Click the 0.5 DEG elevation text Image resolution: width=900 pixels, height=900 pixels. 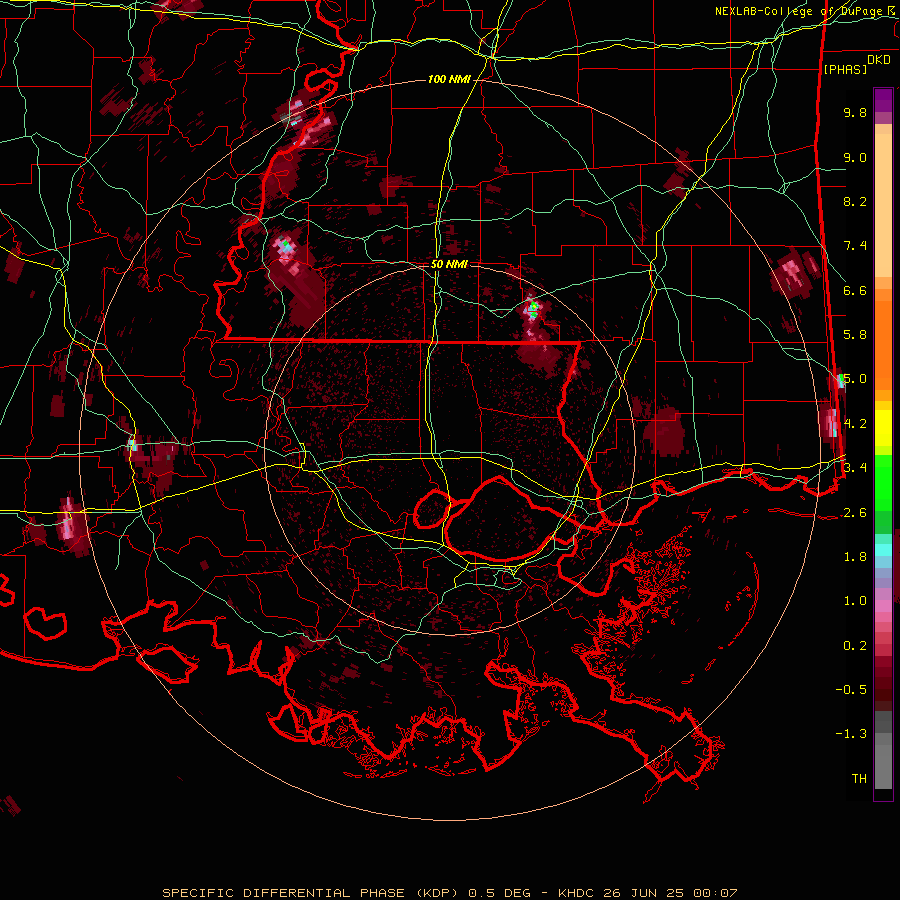point(501,893)
